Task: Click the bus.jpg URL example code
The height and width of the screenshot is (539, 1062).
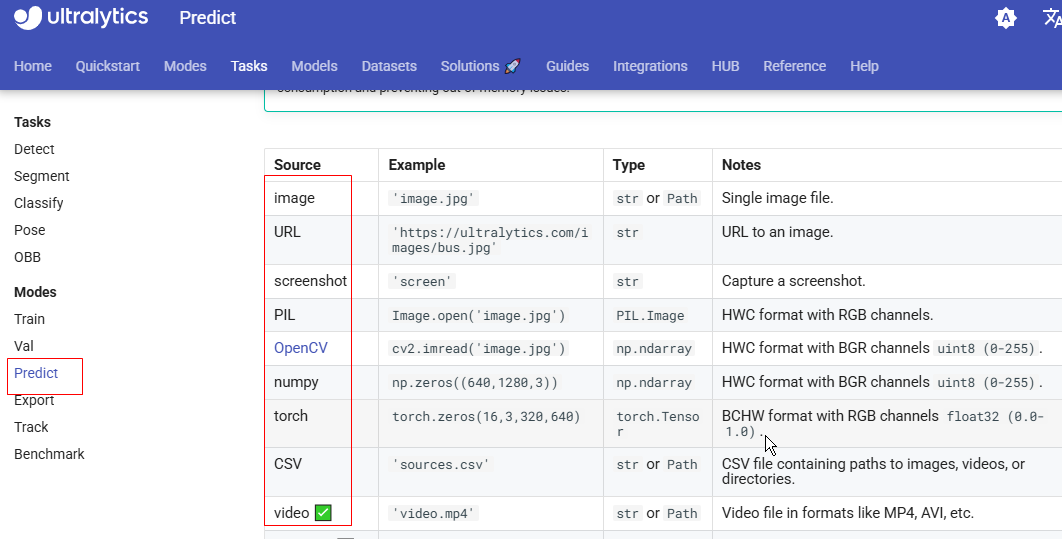Action: [490, 240]
